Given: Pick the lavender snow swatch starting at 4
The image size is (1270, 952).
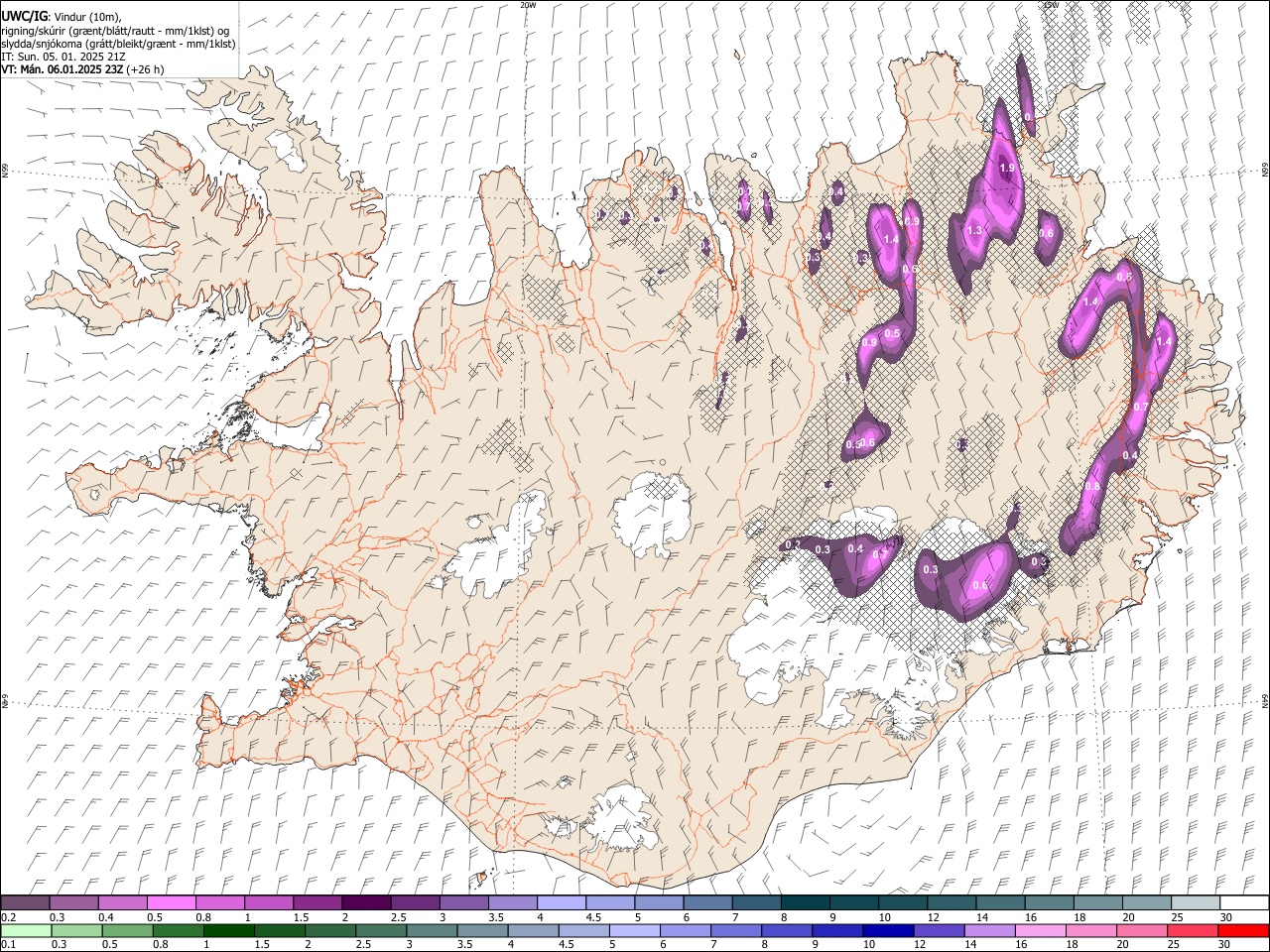Looking at the screenshot, I should click(x=562, y=902).
